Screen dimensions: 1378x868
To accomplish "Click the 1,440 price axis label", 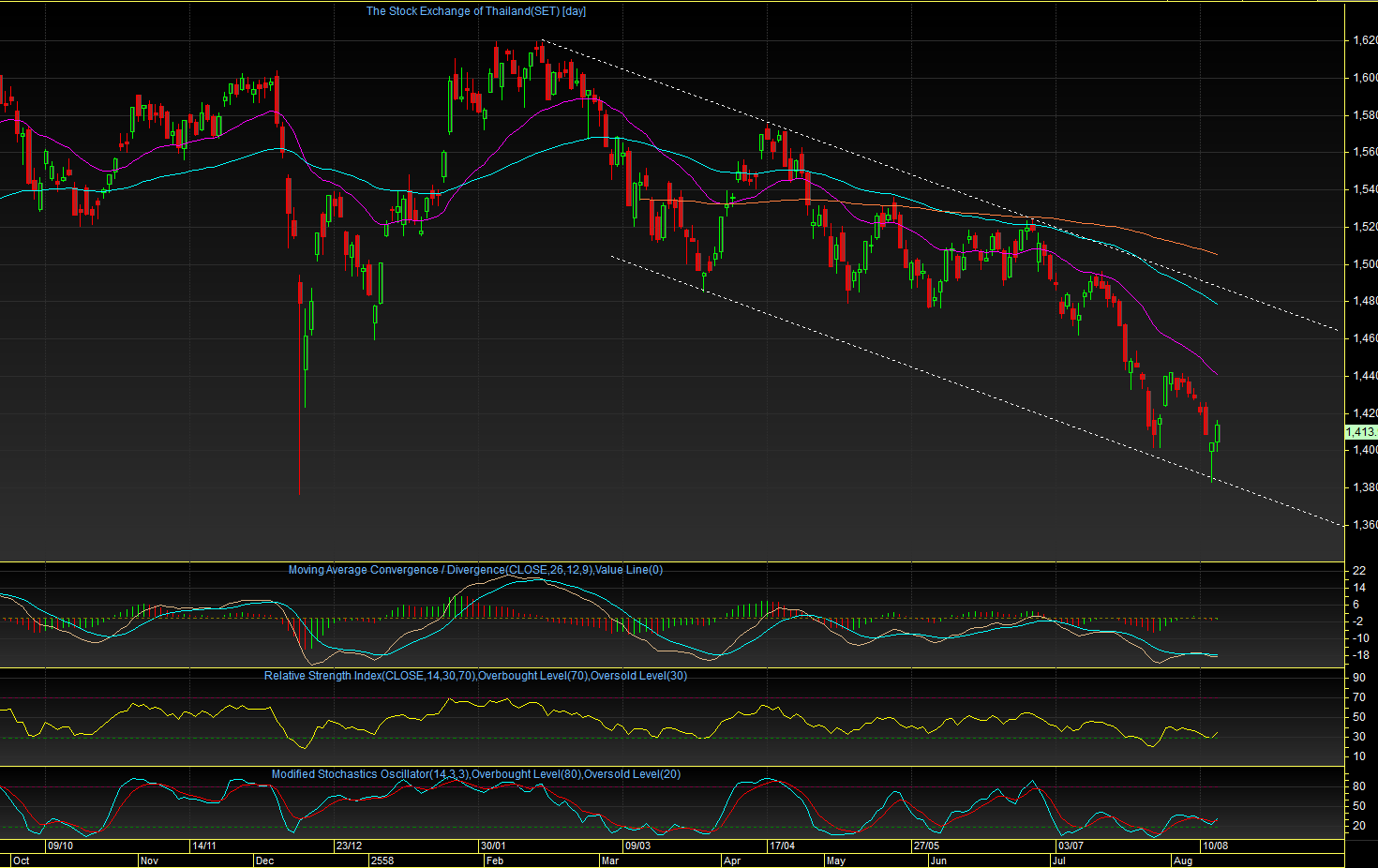I will [1365, 376].
